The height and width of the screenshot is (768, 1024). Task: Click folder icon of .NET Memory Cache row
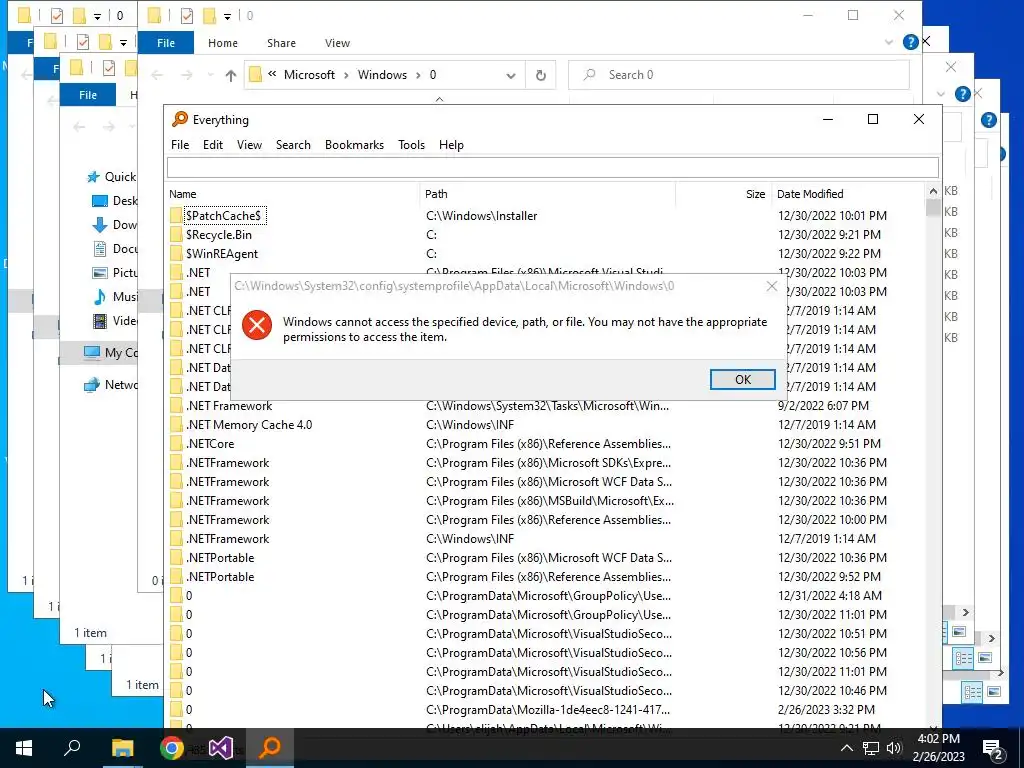[176, 424]
